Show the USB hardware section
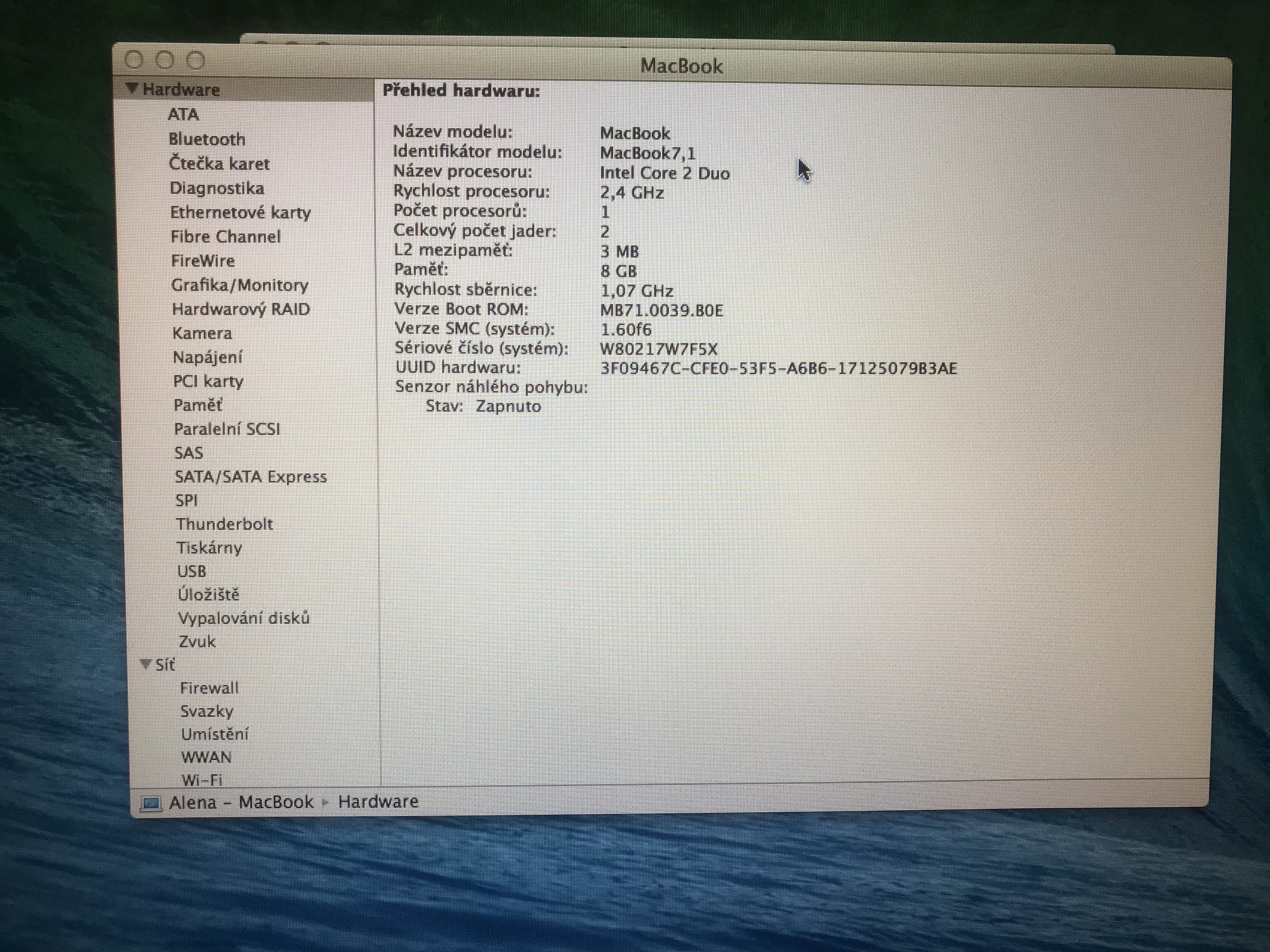The height and width of the screenshot is (952, 1270). [191, 571]
